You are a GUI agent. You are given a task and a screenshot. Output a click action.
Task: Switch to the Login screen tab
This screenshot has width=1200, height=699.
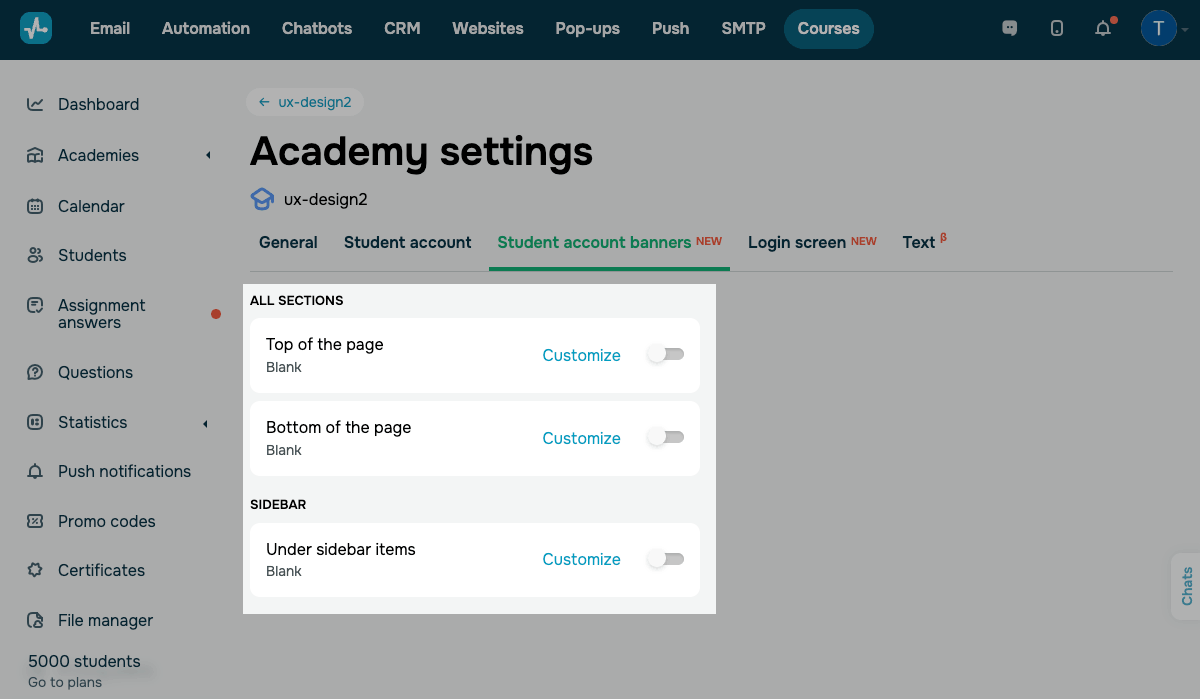point(797,242)
